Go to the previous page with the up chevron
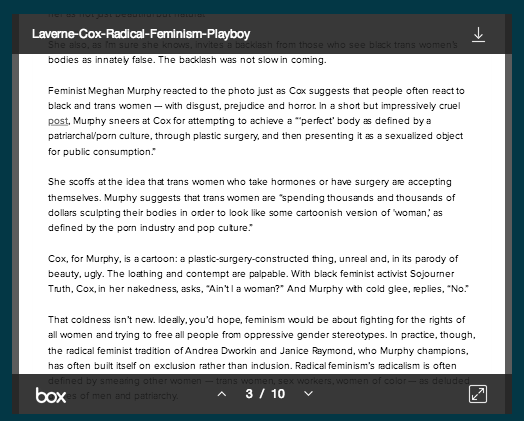This screenshot has width=524, height=421. point(222,394)
